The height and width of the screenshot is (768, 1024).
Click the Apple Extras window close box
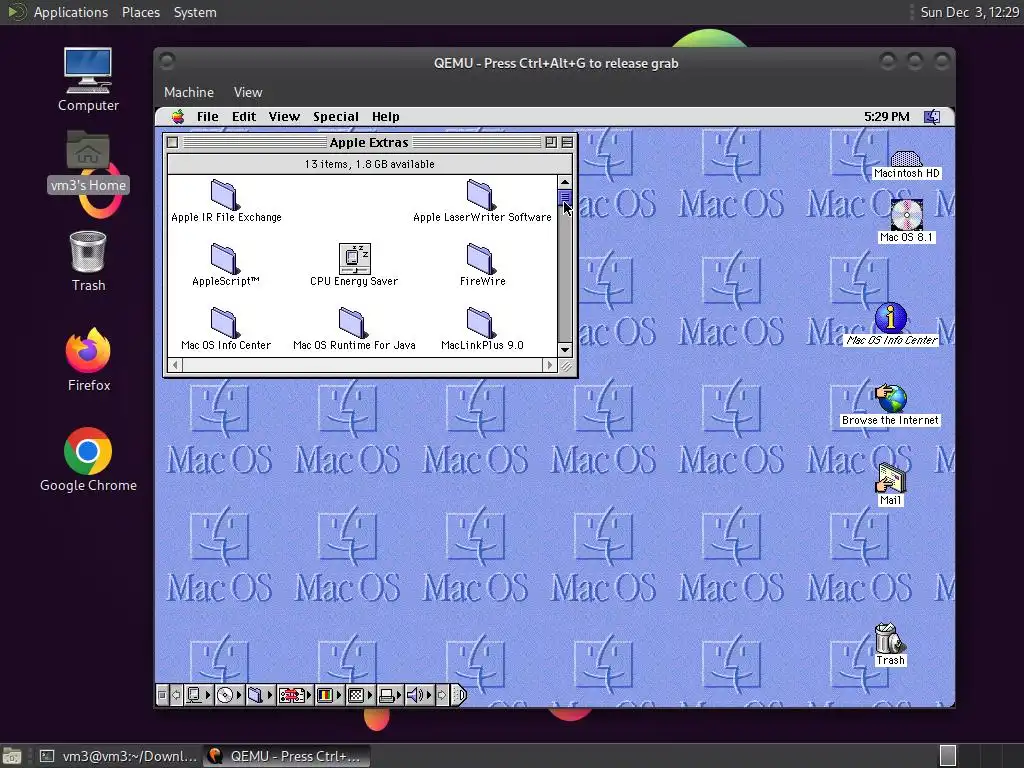[172, 142]
